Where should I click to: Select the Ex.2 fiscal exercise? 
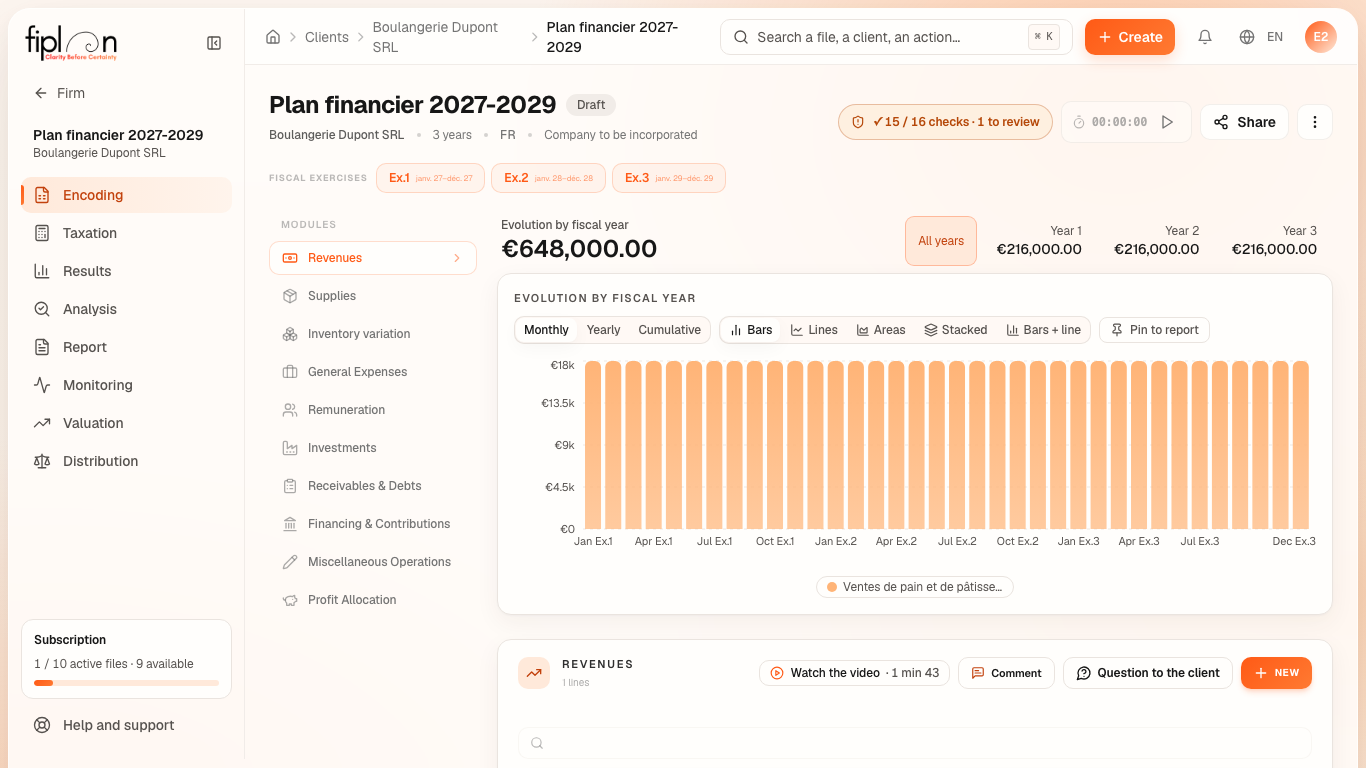[548, 178]
